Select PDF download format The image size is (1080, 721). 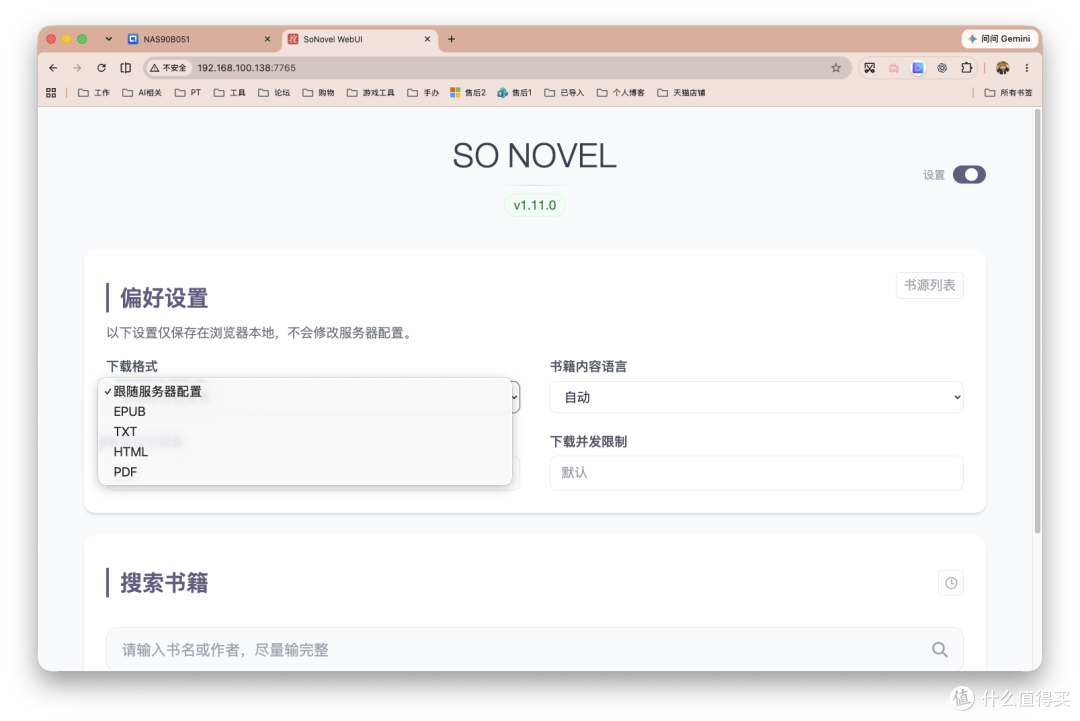(x=304, y=472)
